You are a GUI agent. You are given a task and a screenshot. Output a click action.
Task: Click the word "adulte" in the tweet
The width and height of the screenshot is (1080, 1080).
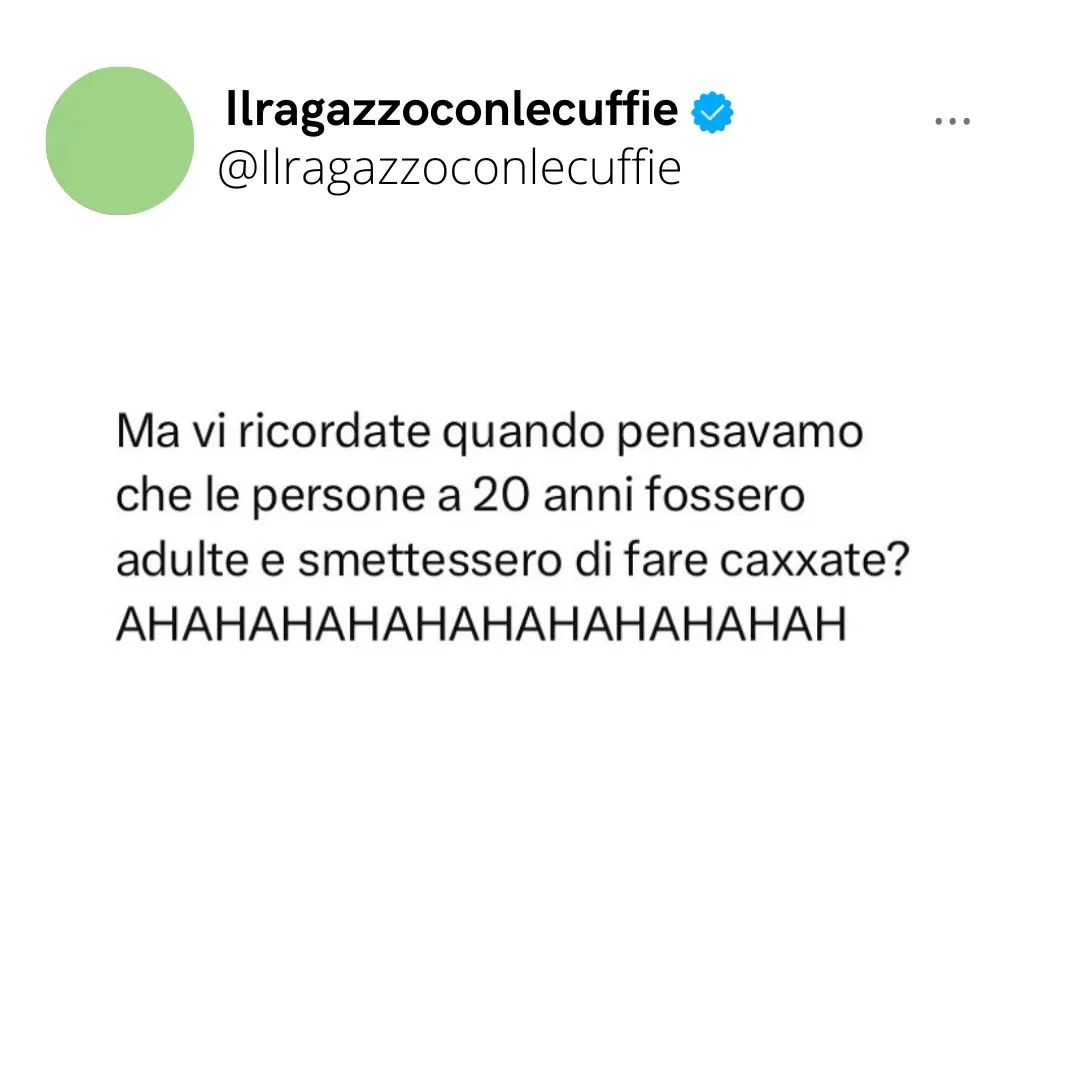tap(182, 559)
